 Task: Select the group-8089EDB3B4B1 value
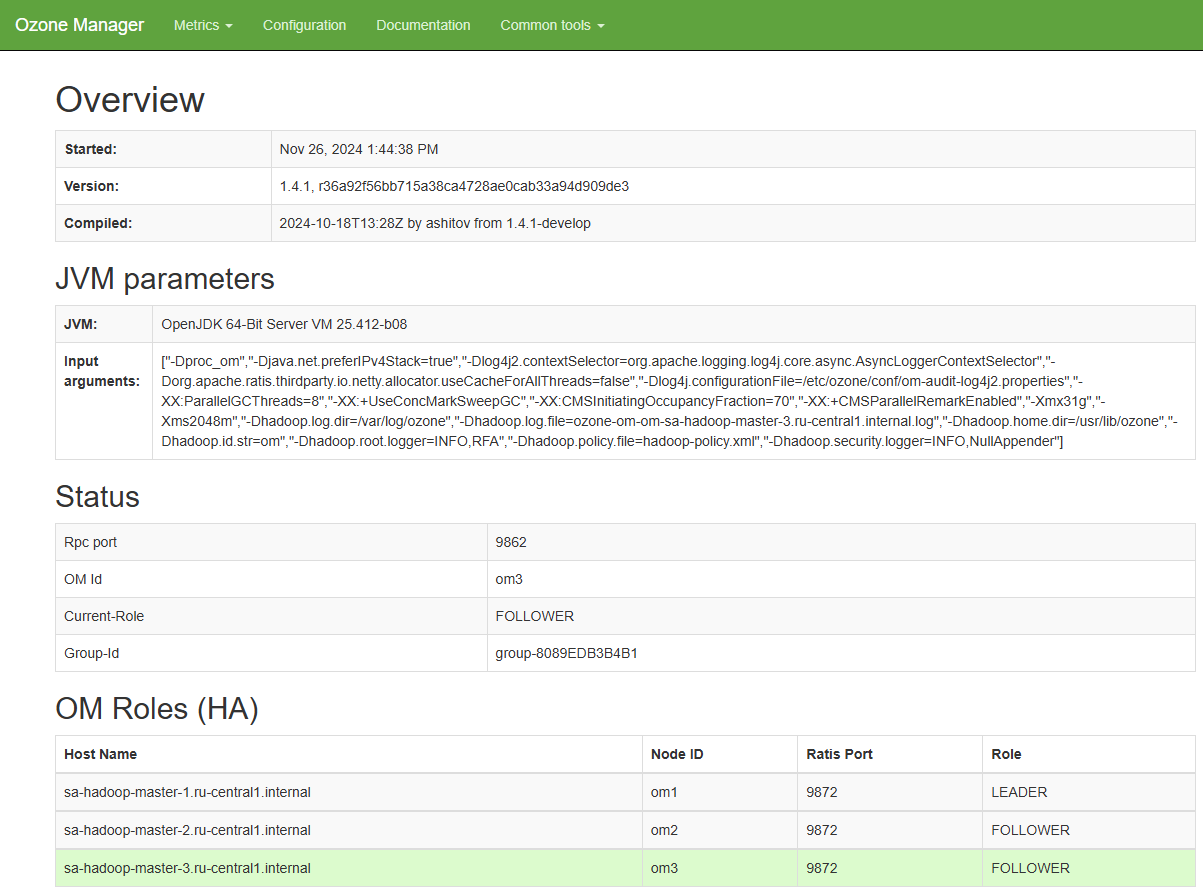567,653
